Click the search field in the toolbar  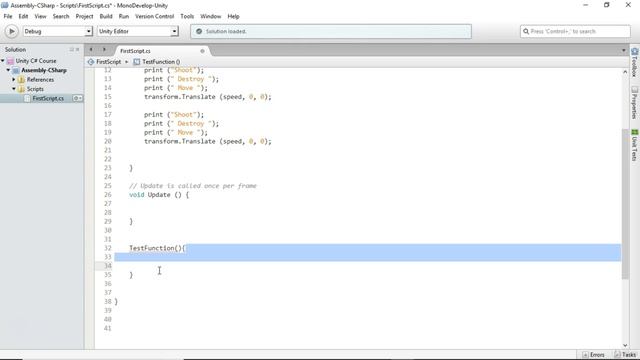[575, 31]
